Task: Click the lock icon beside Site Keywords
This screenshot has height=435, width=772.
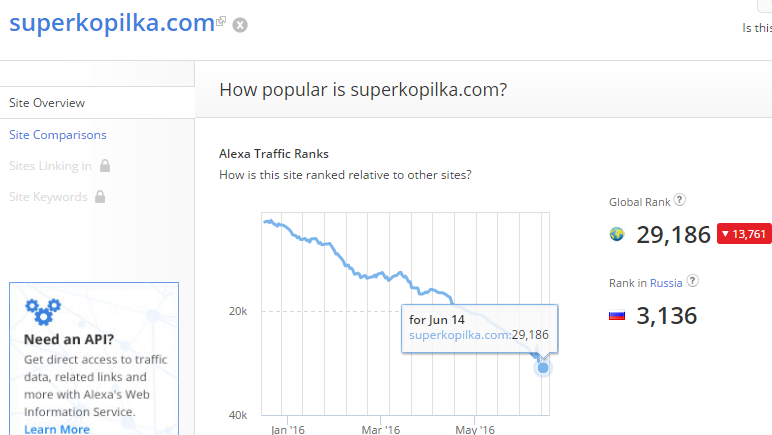Action: pos(100,196)
